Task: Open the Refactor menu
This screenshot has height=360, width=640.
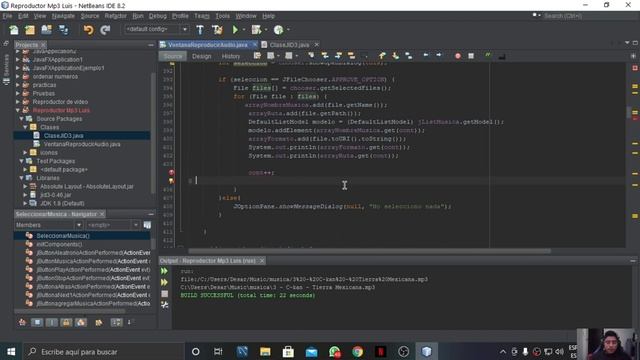Action: tap(116, 16)
